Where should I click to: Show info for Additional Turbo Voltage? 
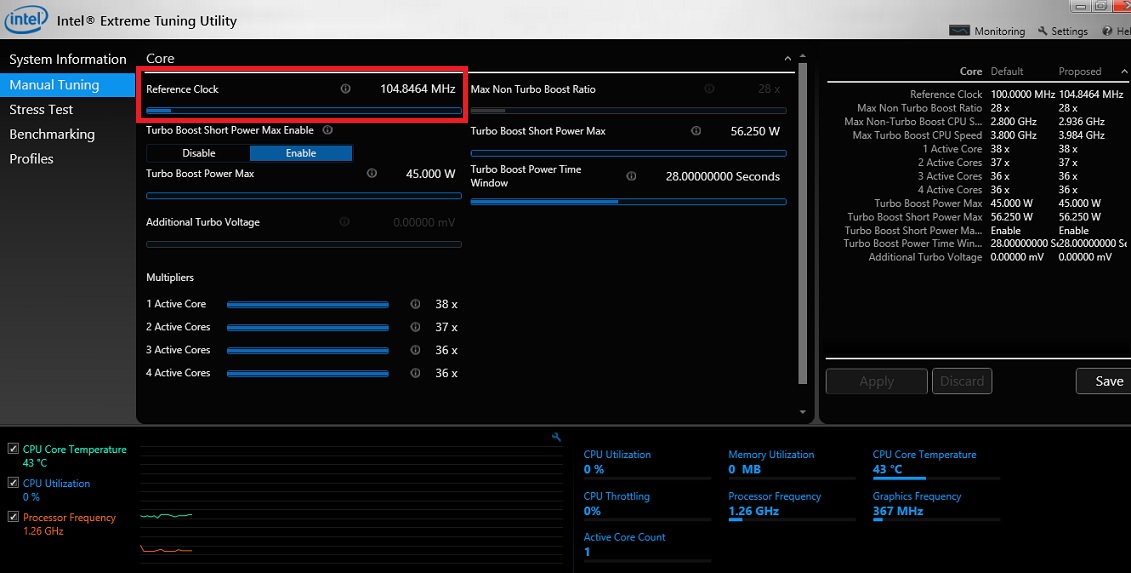point(344,222)
